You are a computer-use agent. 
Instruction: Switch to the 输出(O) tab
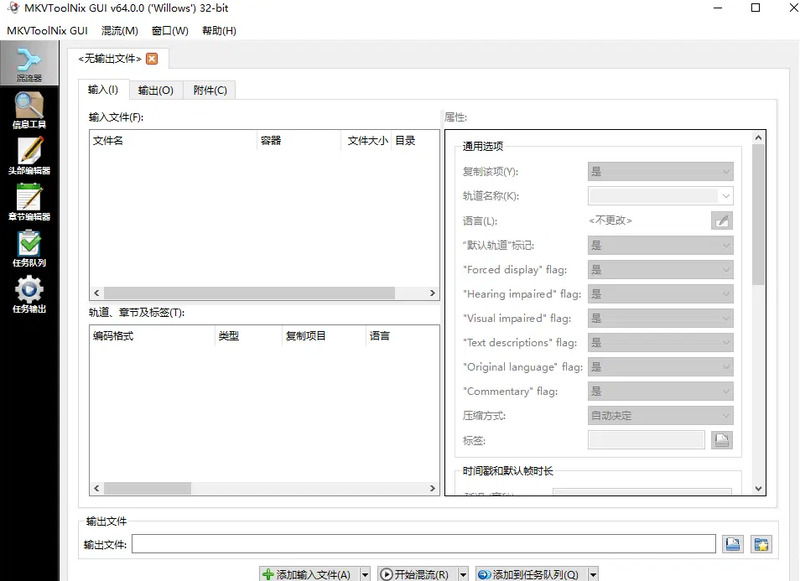155,90
